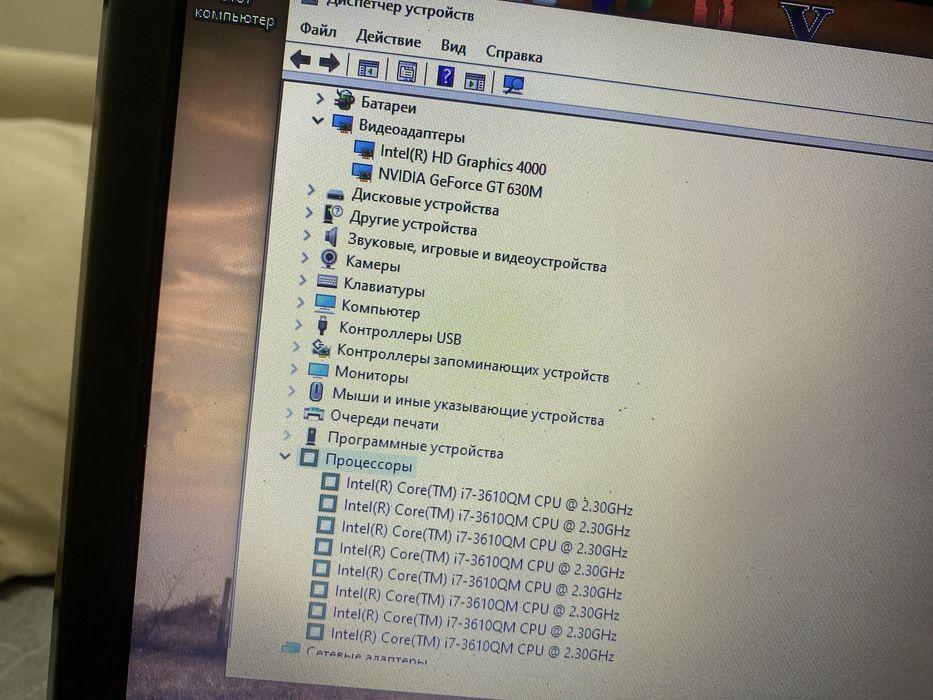Toggle the action pane toolbar icon
933x700 pixels.
(474, 80)
